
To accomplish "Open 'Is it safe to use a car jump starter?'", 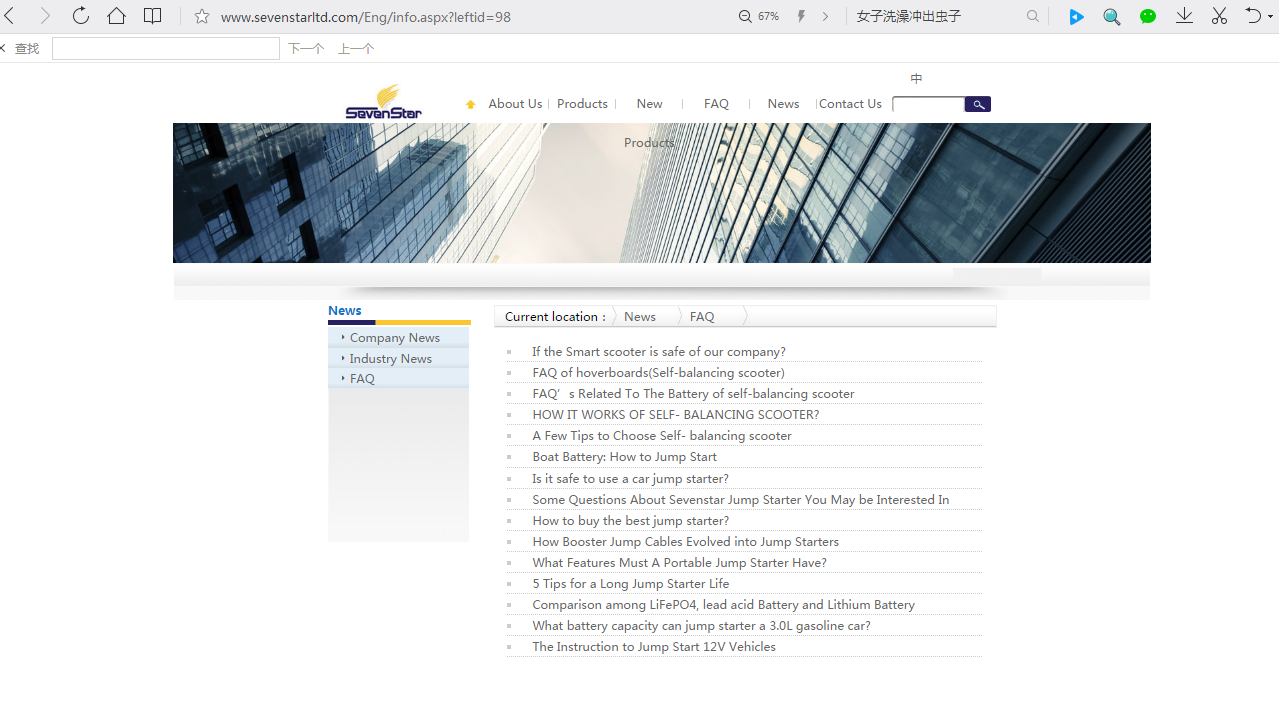I will pos(630,479).
